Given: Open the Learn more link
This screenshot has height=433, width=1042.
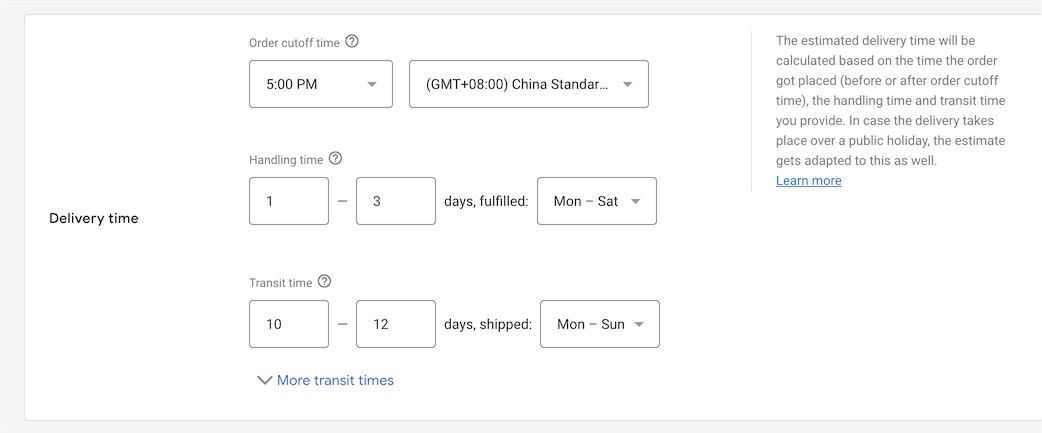Looking at the screenshot, I should point(808,181).
